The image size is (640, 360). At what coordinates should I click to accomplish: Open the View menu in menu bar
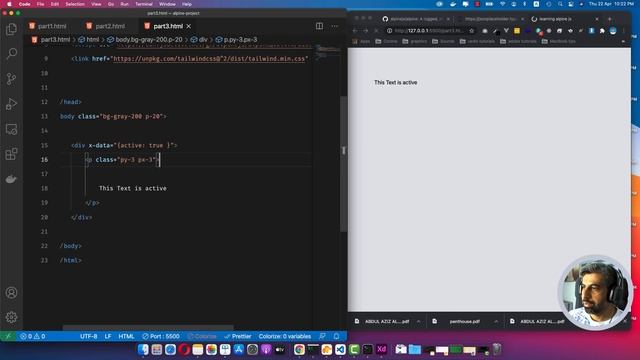pos(96,4)
